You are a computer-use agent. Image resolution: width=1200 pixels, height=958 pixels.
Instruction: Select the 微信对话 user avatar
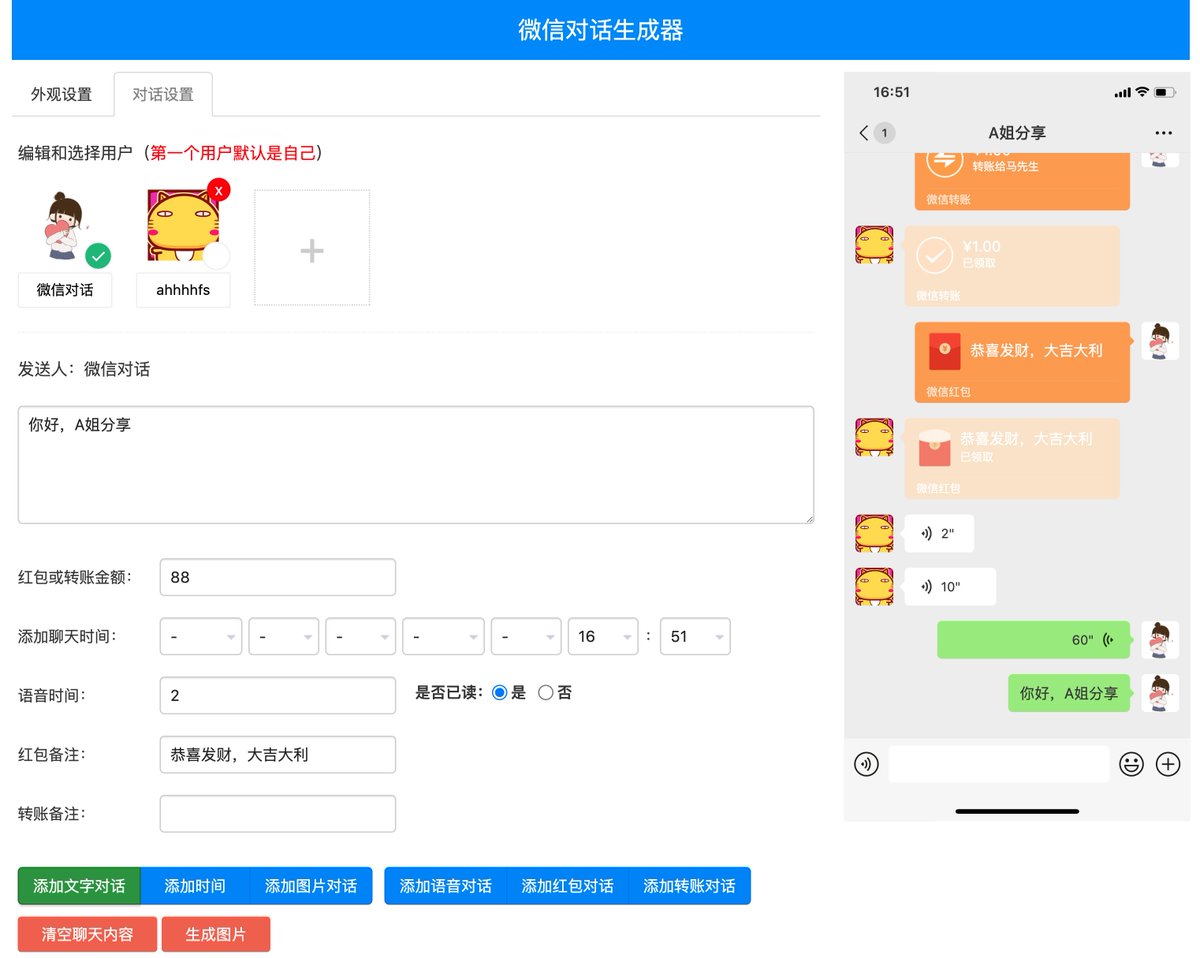65,228
